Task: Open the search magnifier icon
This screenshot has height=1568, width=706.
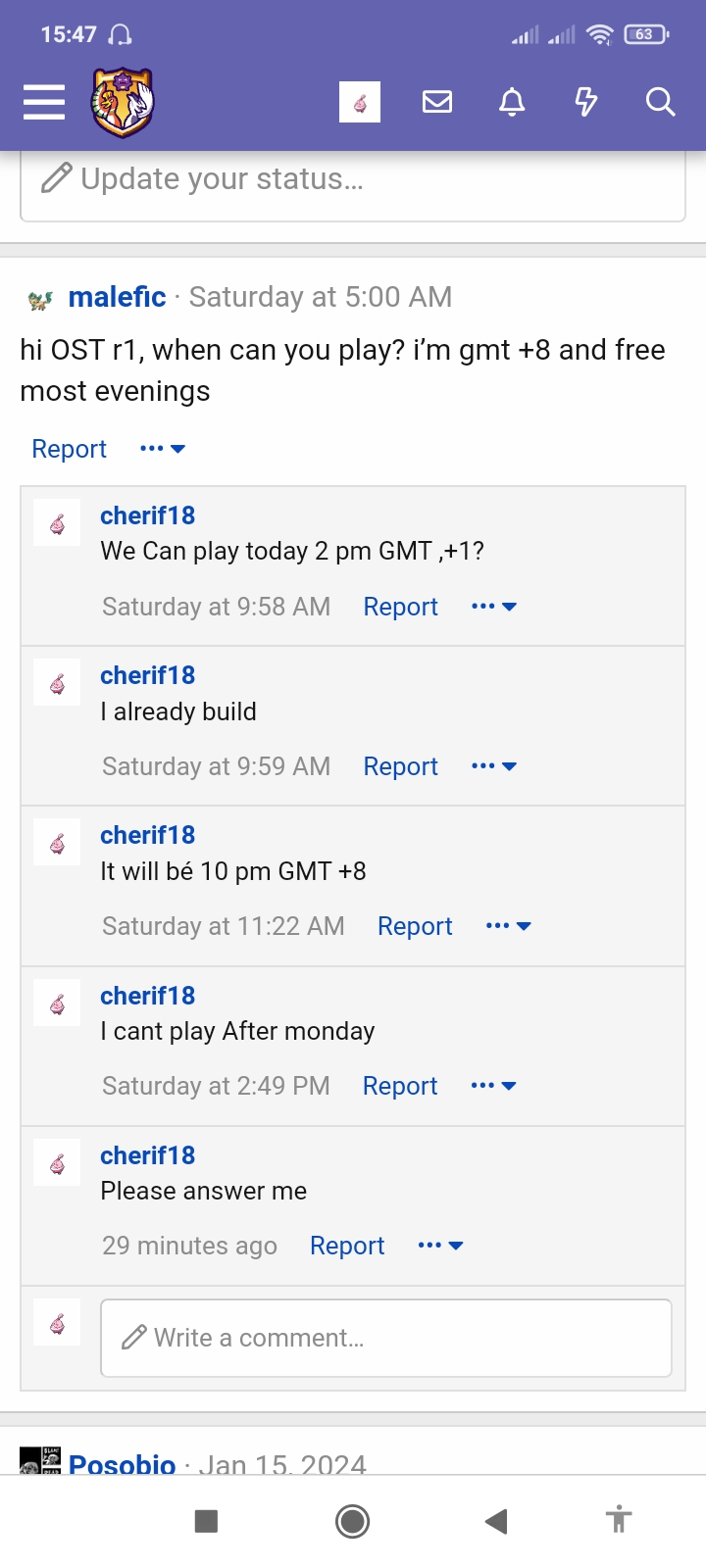Action: point(660,102)
